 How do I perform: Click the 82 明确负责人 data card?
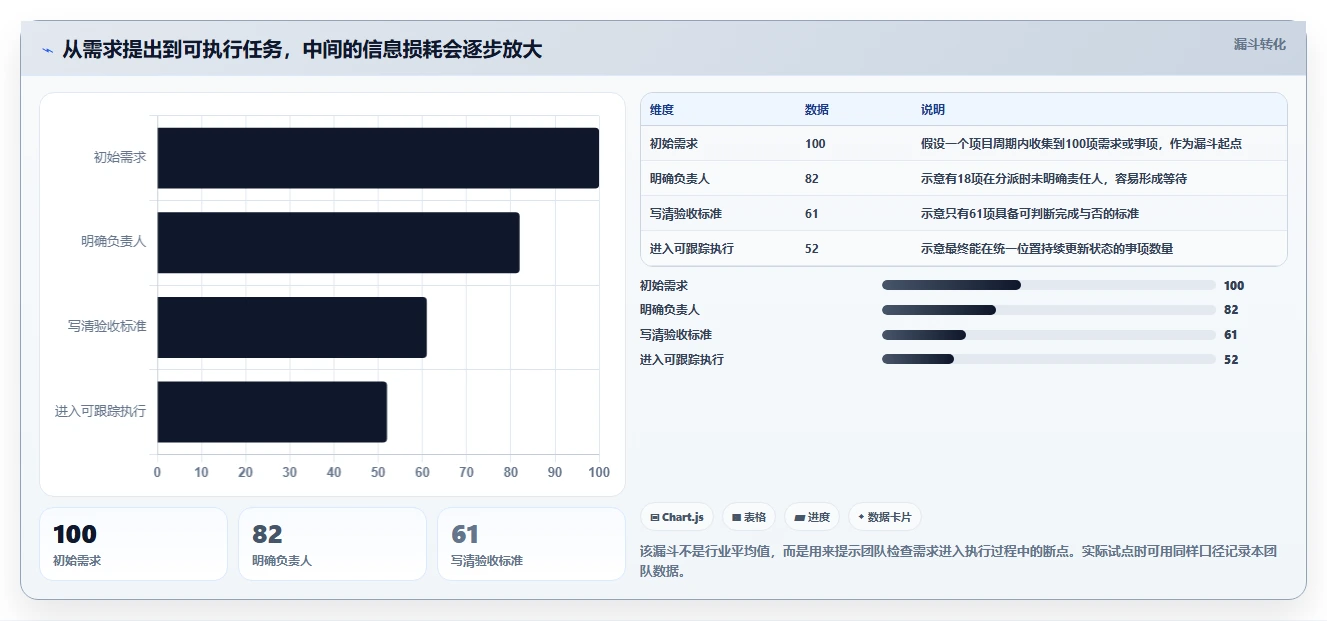coord(333,544)
